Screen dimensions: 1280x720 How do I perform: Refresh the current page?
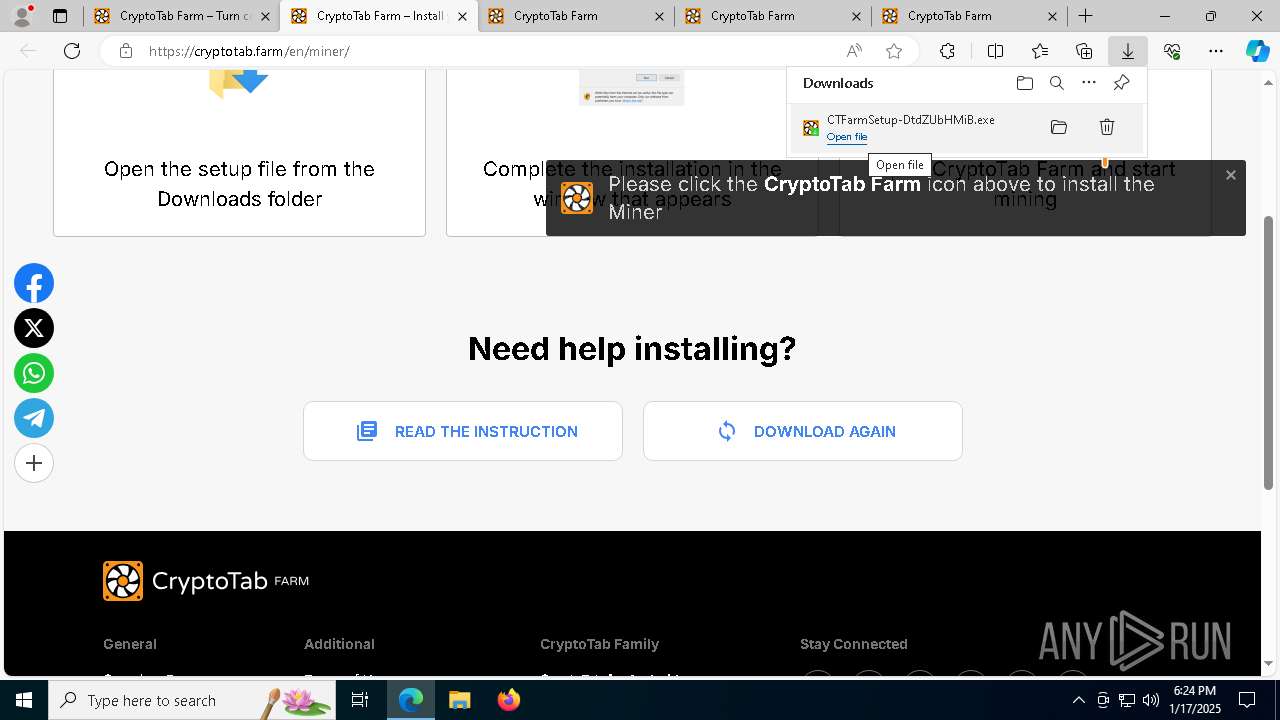(72, 51)
